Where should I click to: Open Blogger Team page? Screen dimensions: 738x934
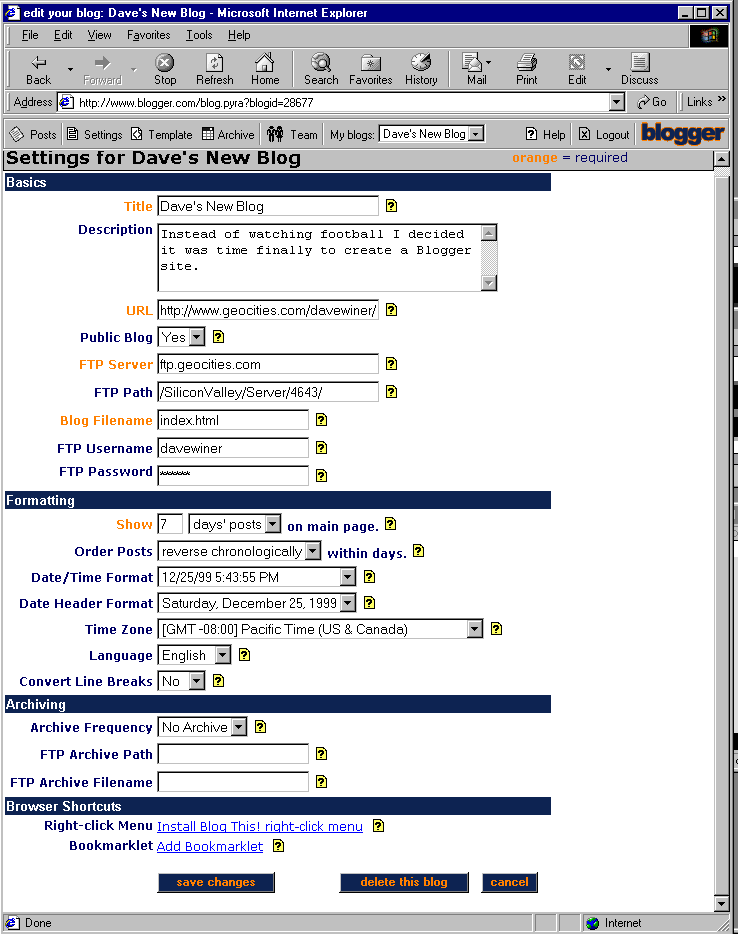tap(292, 134)
